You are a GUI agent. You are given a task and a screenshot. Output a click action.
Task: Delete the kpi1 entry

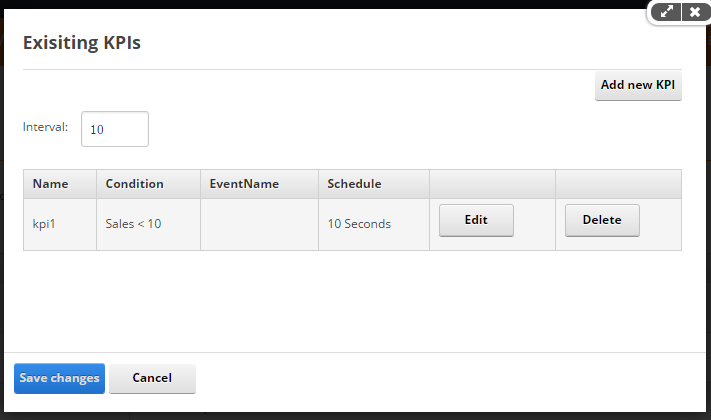(602, 220)
